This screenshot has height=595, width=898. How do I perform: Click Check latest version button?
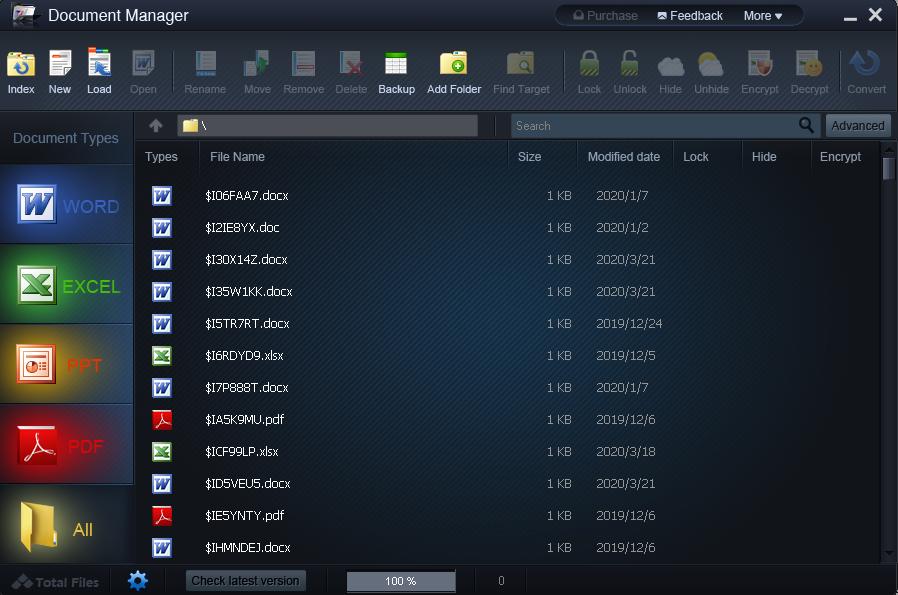point(245,581)
